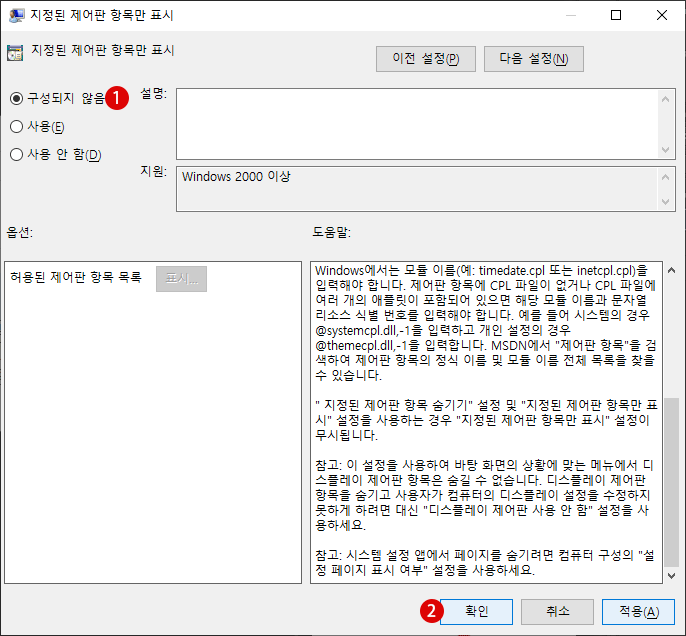This screenshot has width=686, height=636.
Task: Click help text mentioning @systemcpl.dll,-1
Action: pos(443,330)
